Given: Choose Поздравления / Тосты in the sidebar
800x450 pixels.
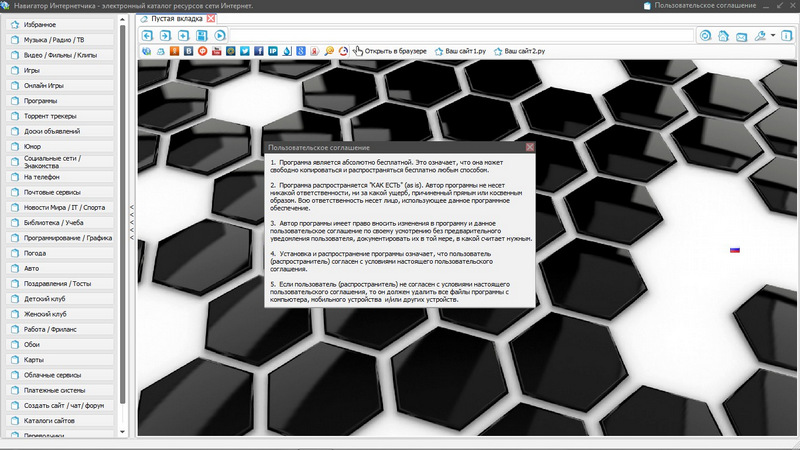Looking at the screenshot, I should click(x=60, y=284).
